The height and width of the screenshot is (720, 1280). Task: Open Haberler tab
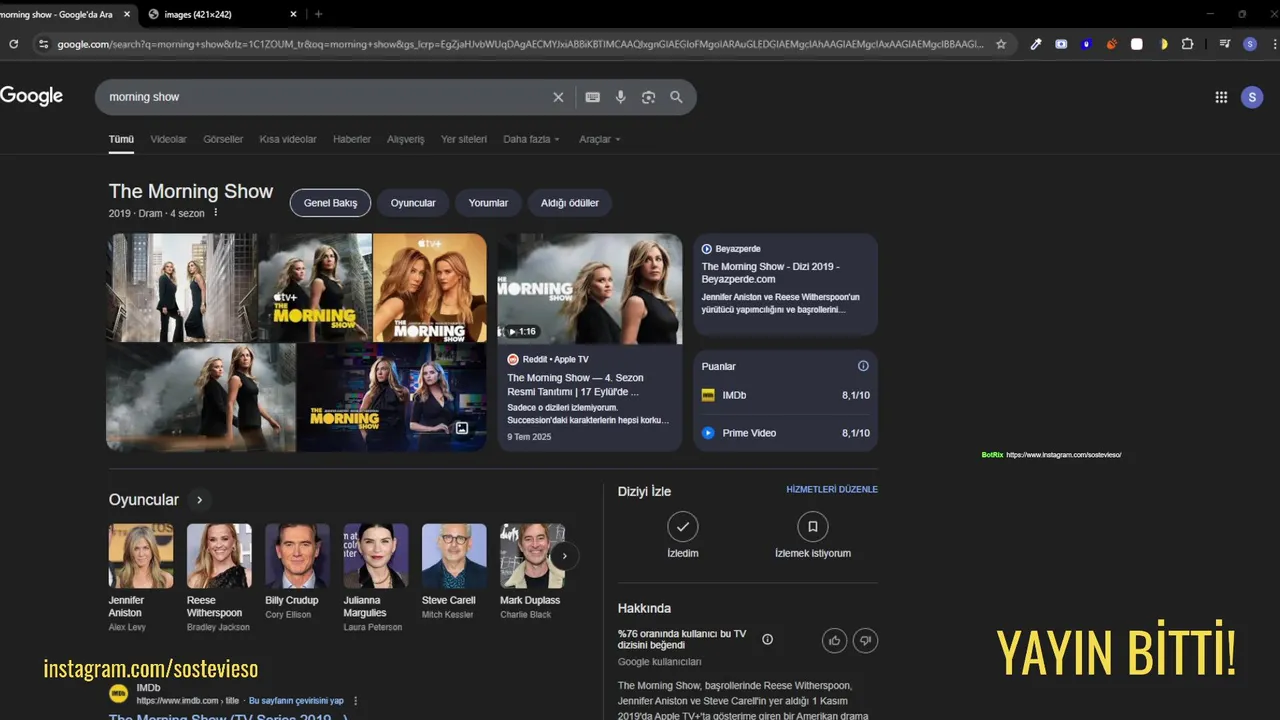(x=352, y=139)
